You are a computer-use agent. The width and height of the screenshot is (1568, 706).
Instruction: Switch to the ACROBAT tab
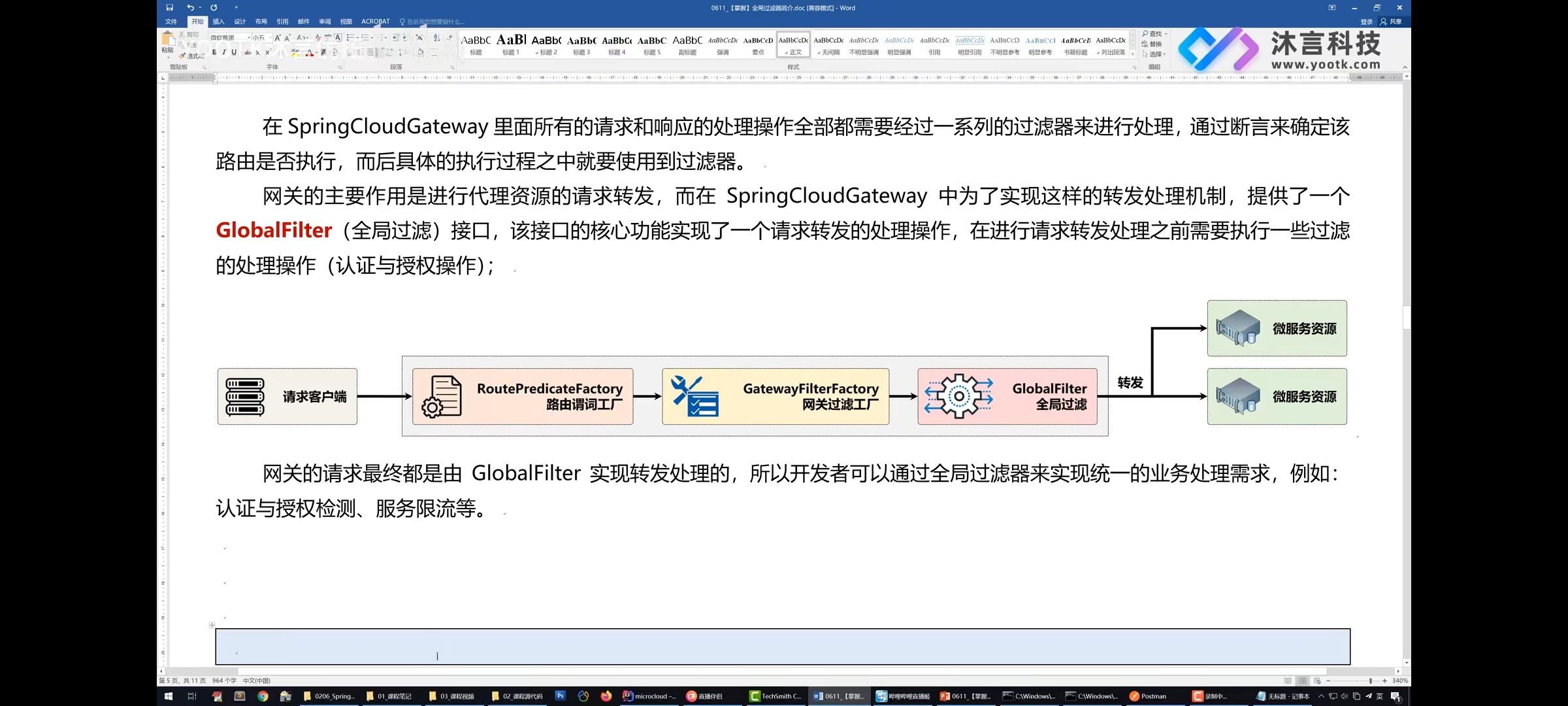click(x=376, y=22)
